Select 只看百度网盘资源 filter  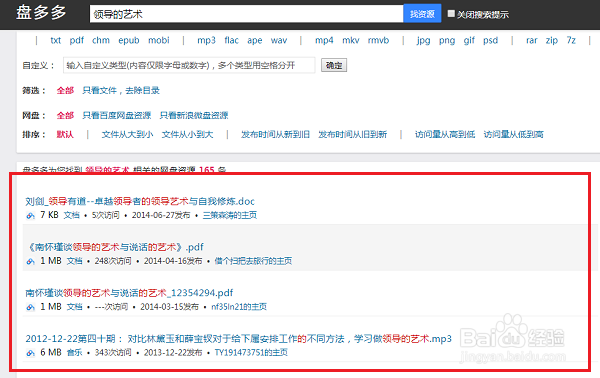(x=117, y=115)
